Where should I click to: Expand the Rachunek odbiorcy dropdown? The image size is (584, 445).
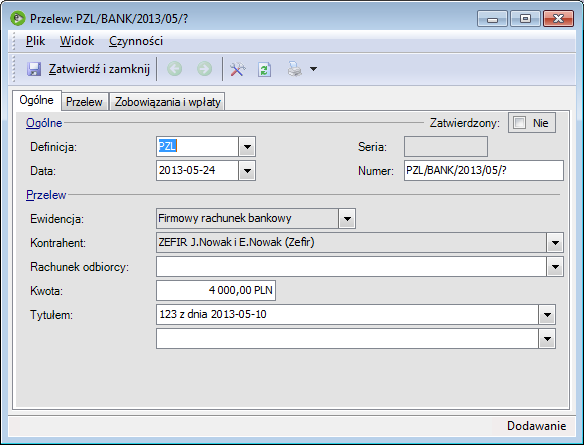(x=555, y=267)
